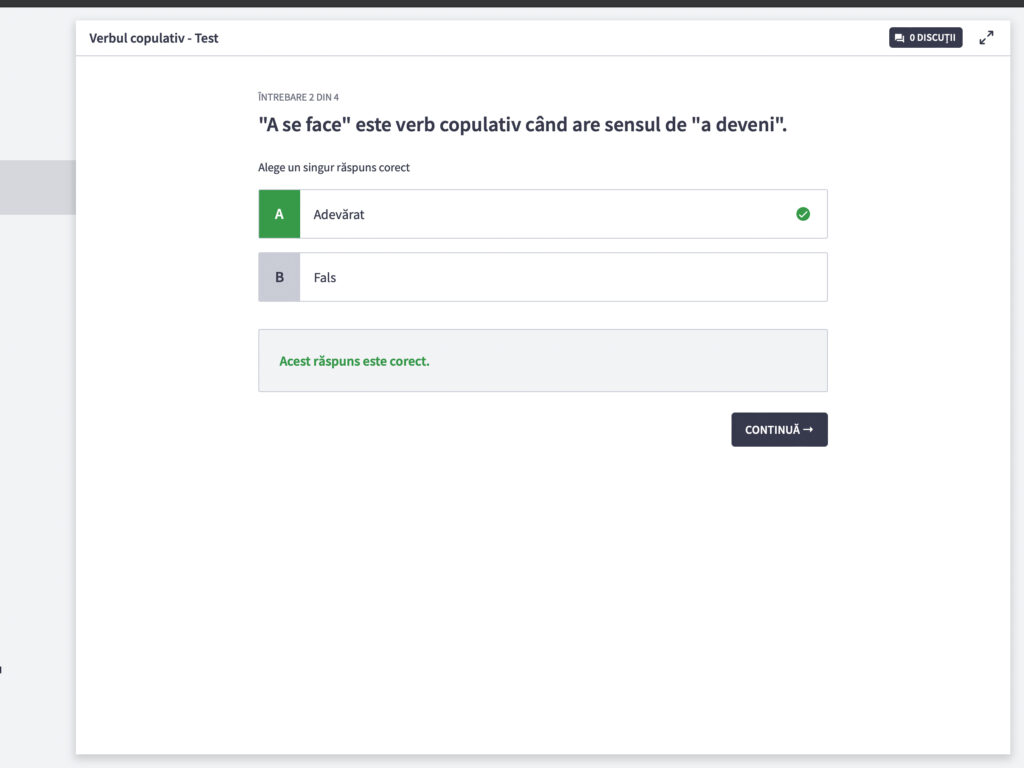Click the fullscreen expand arrows icon
The image size is (1024, 768).
(986, 38)
